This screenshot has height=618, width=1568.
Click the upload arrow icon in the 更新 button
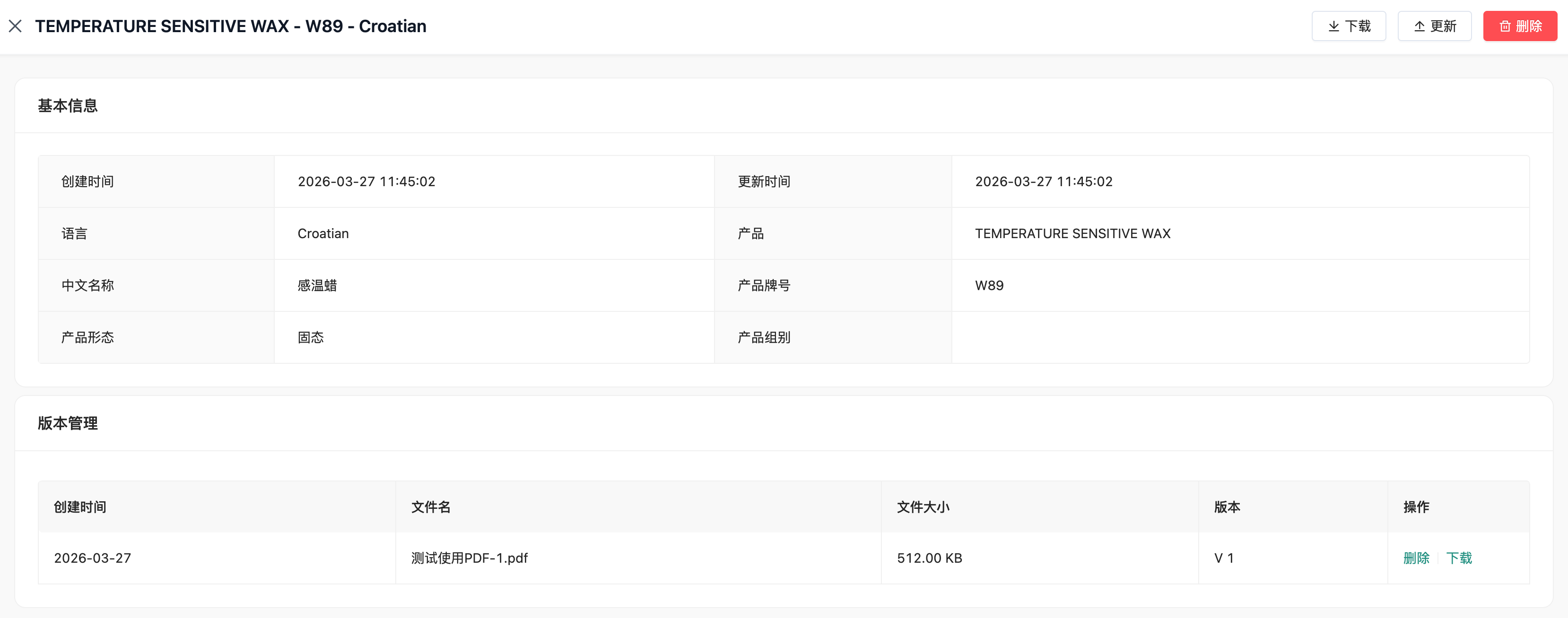point(1419,26)
